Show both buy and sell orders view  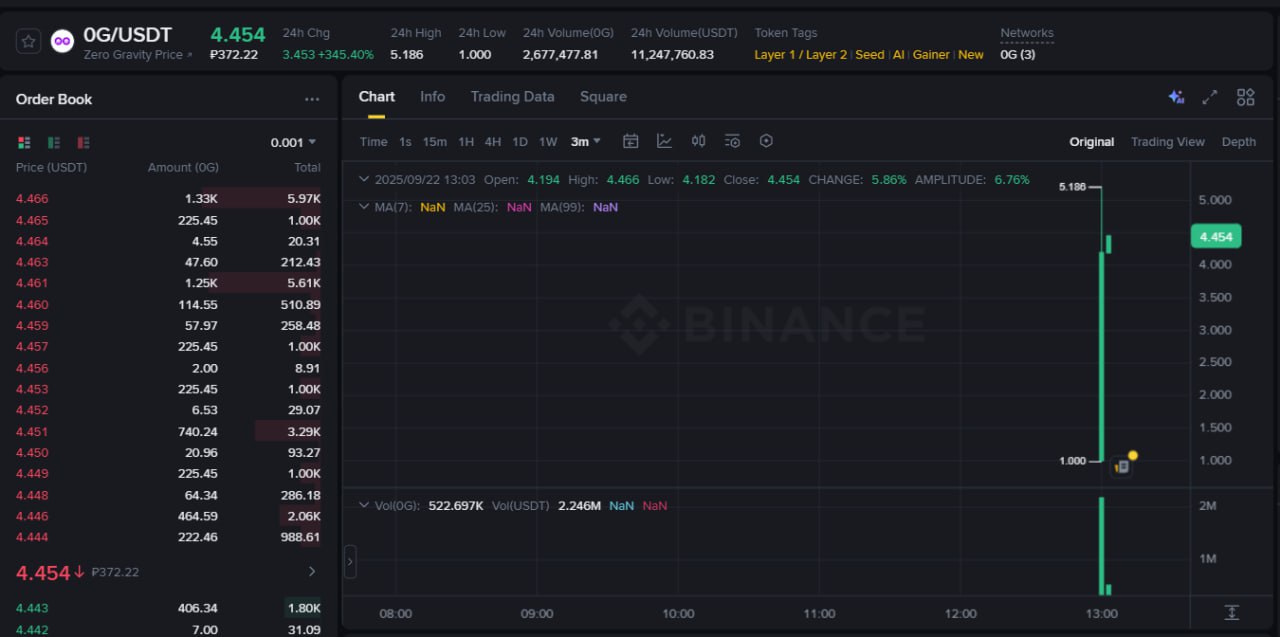(24, 142)
